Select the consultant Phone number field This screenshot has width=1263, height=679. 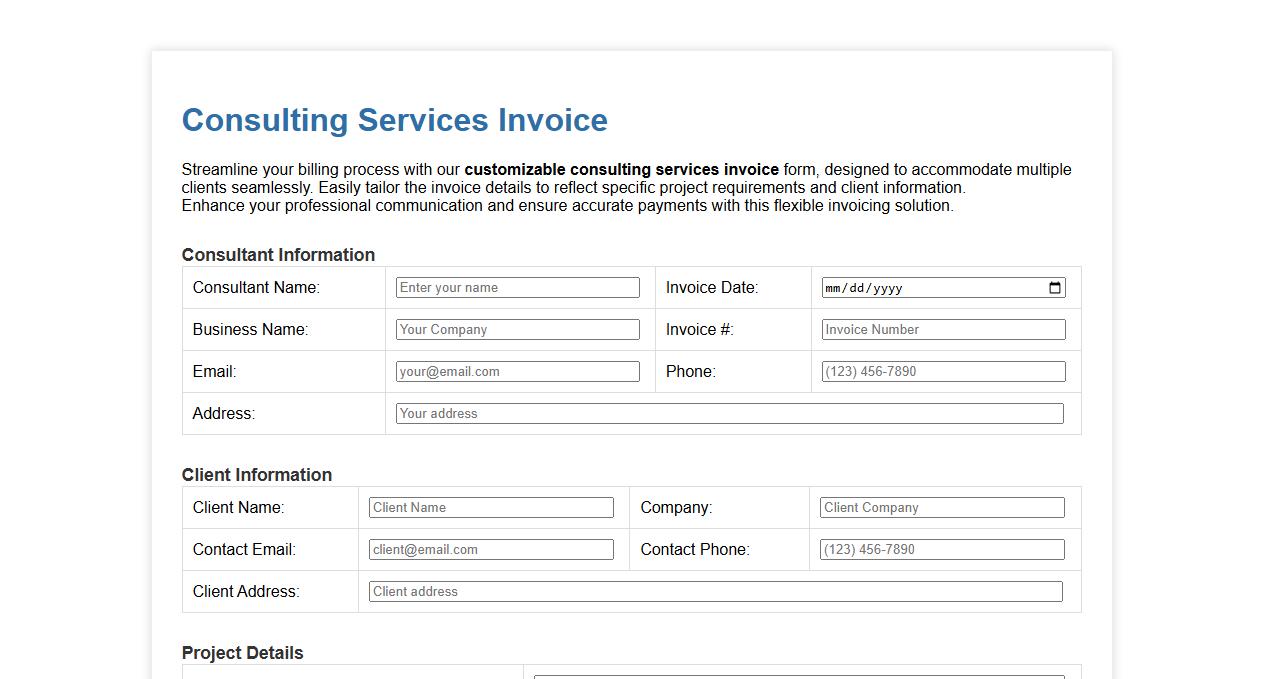(x=941, y=371)
